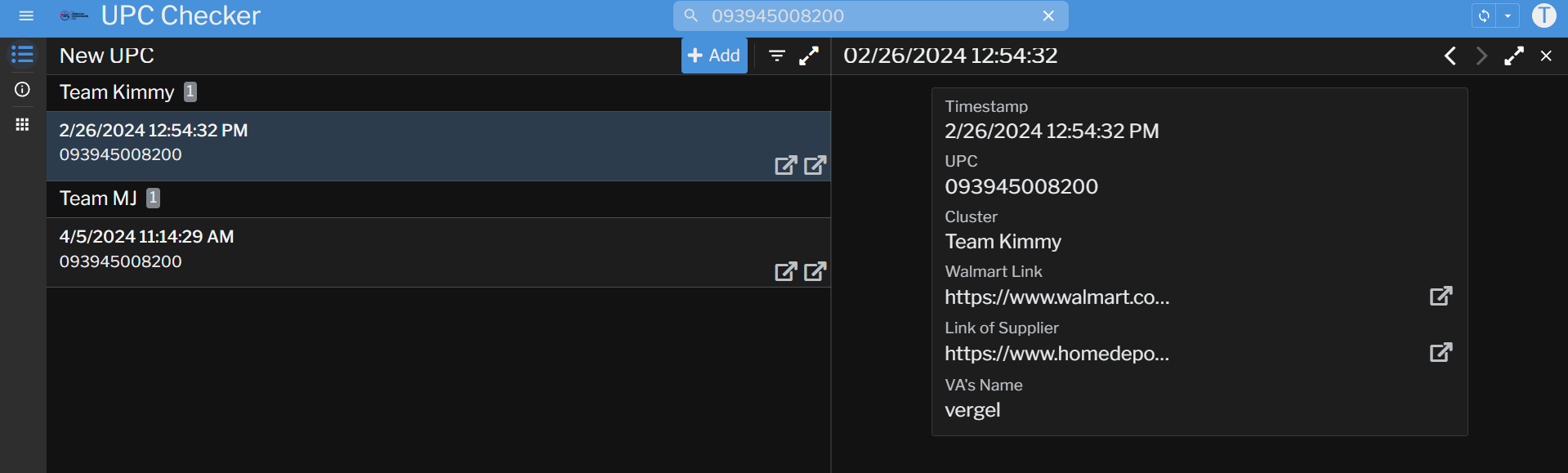Open the info icon in left sidebar
Image resolution: width=1568 pixels, height=473 pixels.
click(x=22, y=89)
